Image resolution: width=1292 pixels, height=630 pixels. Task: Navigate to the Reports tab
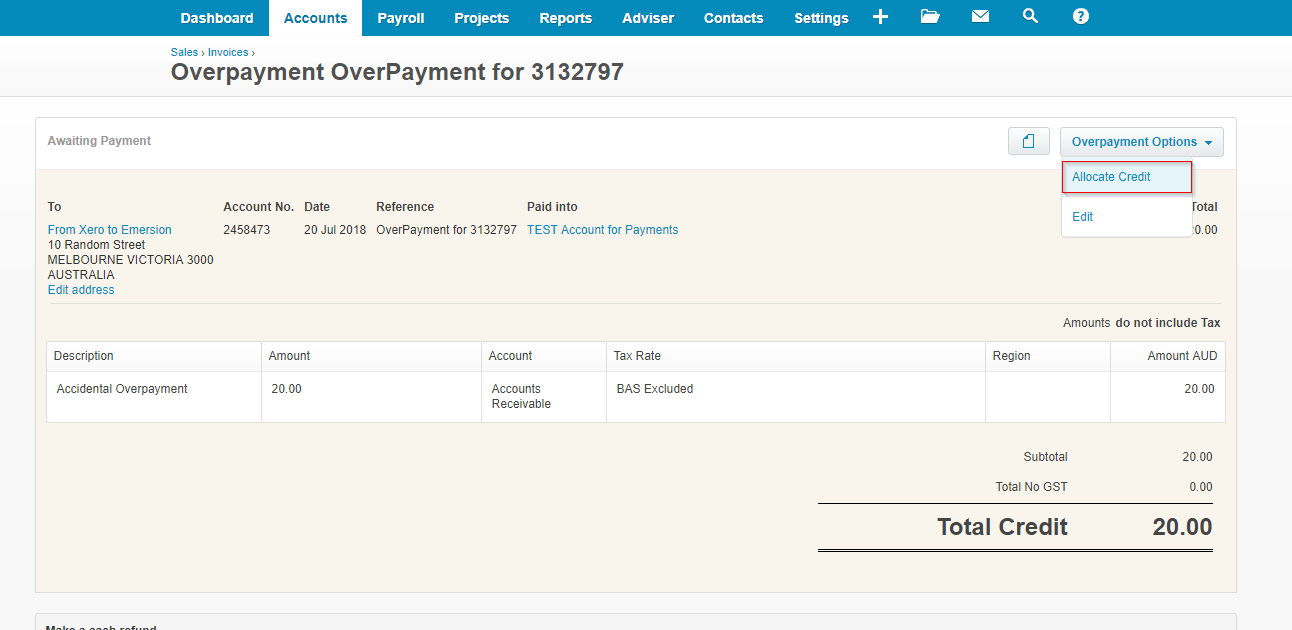click(x=565, y=18)
